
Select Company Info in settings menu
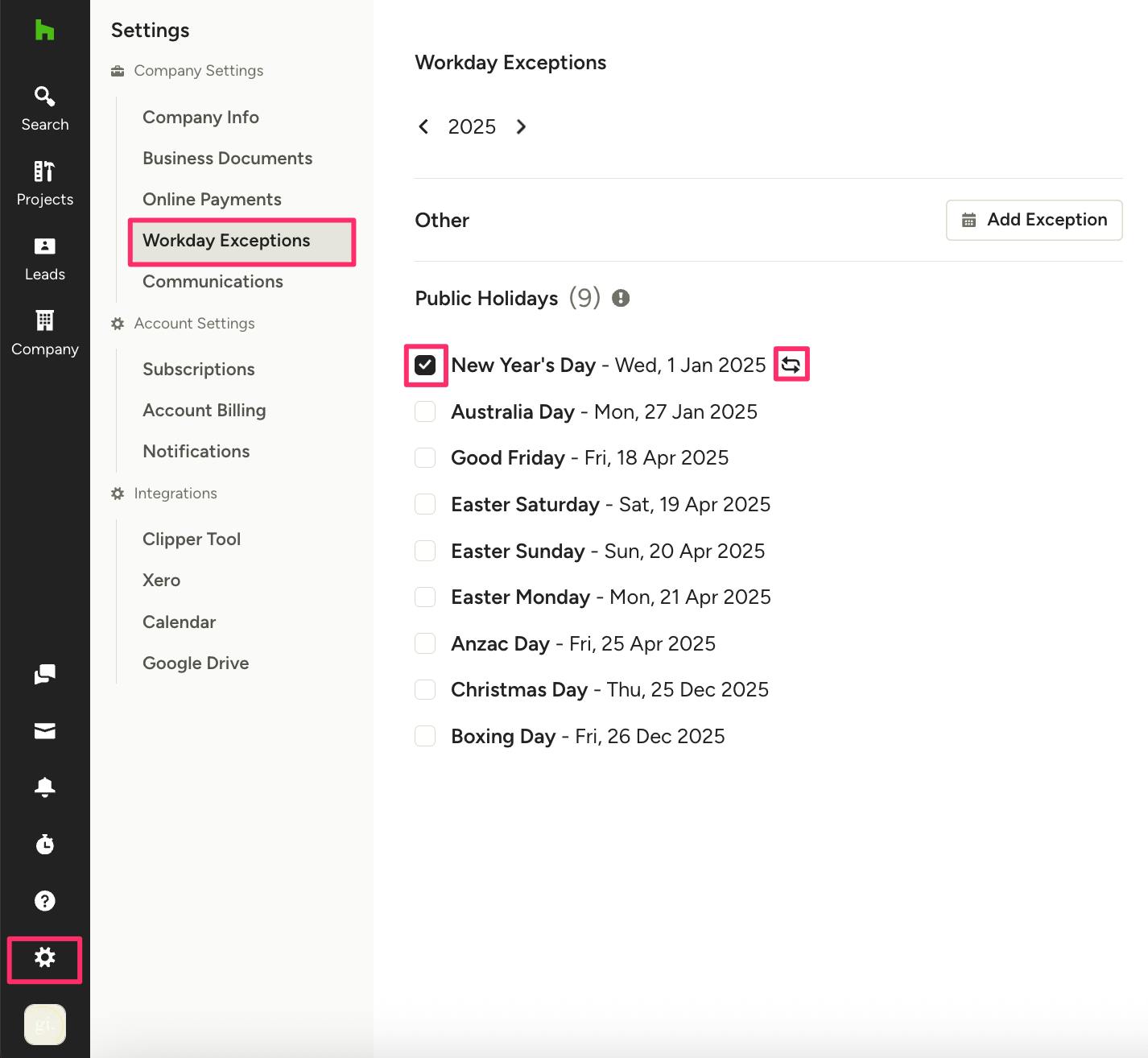point(200,118)
